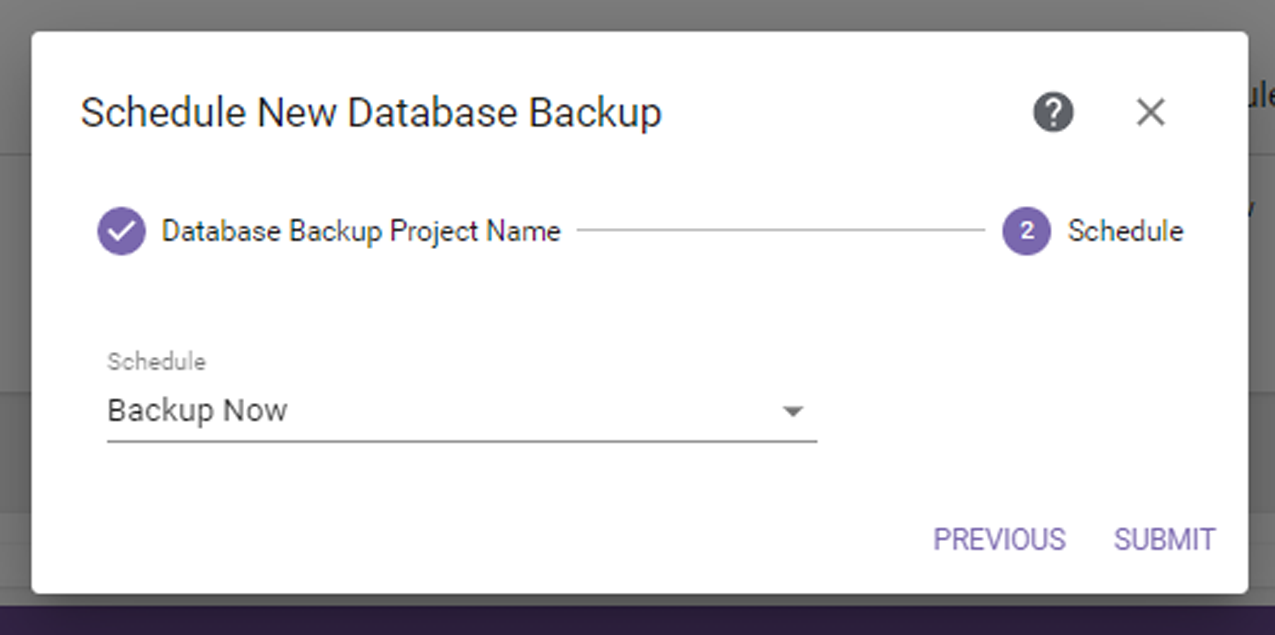Click partially hidden text behind dialog's top-right
1275x635 pixels.
click(1262, 97)
